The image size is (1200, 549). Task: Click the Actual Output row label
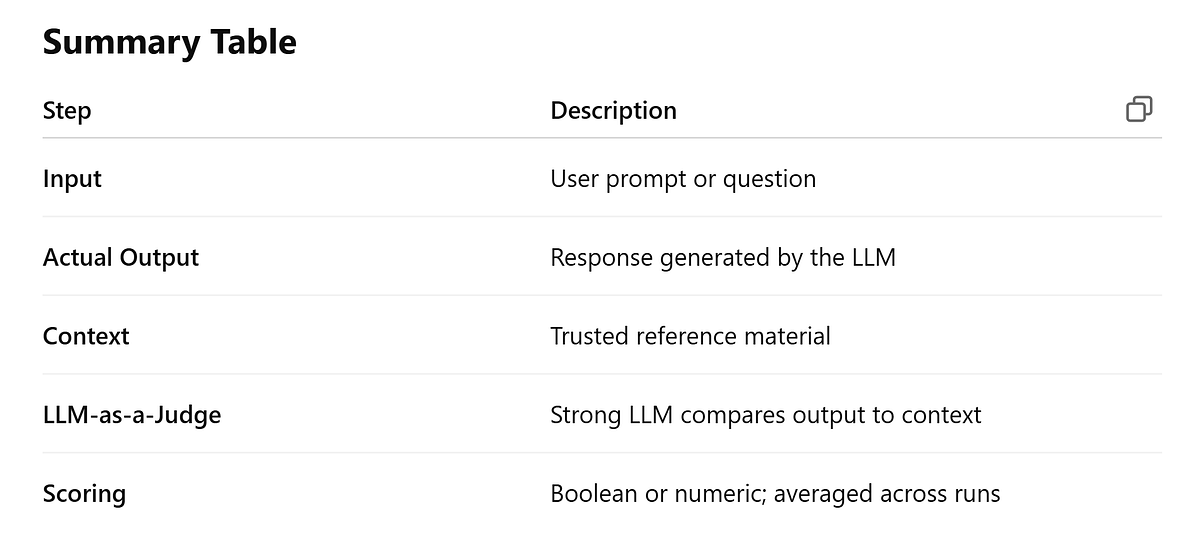pos(121,258)
